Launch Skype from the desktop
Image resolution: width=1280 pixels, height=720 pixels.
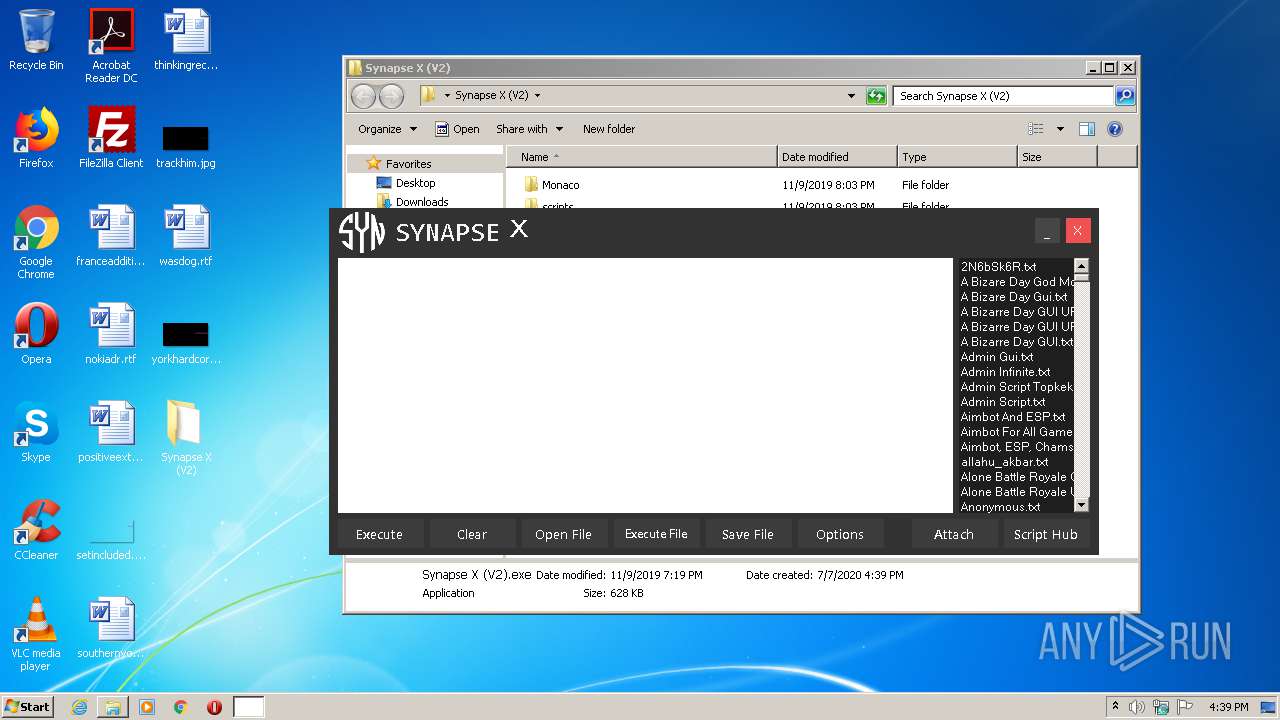pos(36,432)
